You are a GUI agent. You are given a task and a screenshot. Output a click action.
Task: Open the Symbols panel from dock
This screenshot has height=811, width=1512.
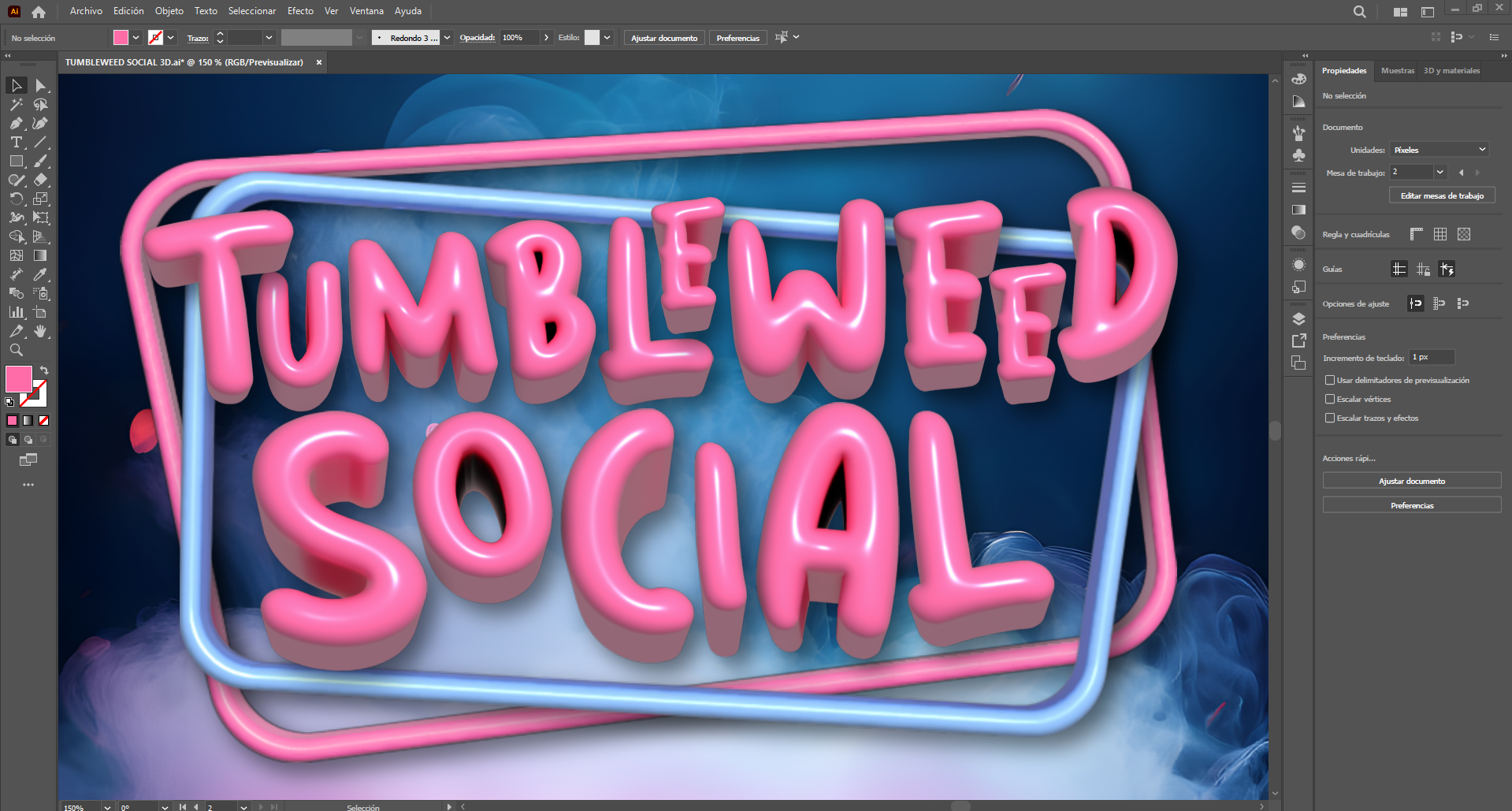coord(1299,155)
